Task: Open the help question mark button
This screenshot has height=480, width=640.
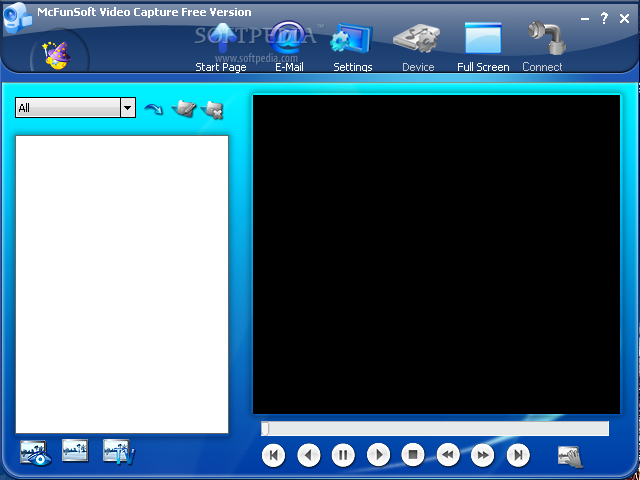Action: [x=604, y=18]
